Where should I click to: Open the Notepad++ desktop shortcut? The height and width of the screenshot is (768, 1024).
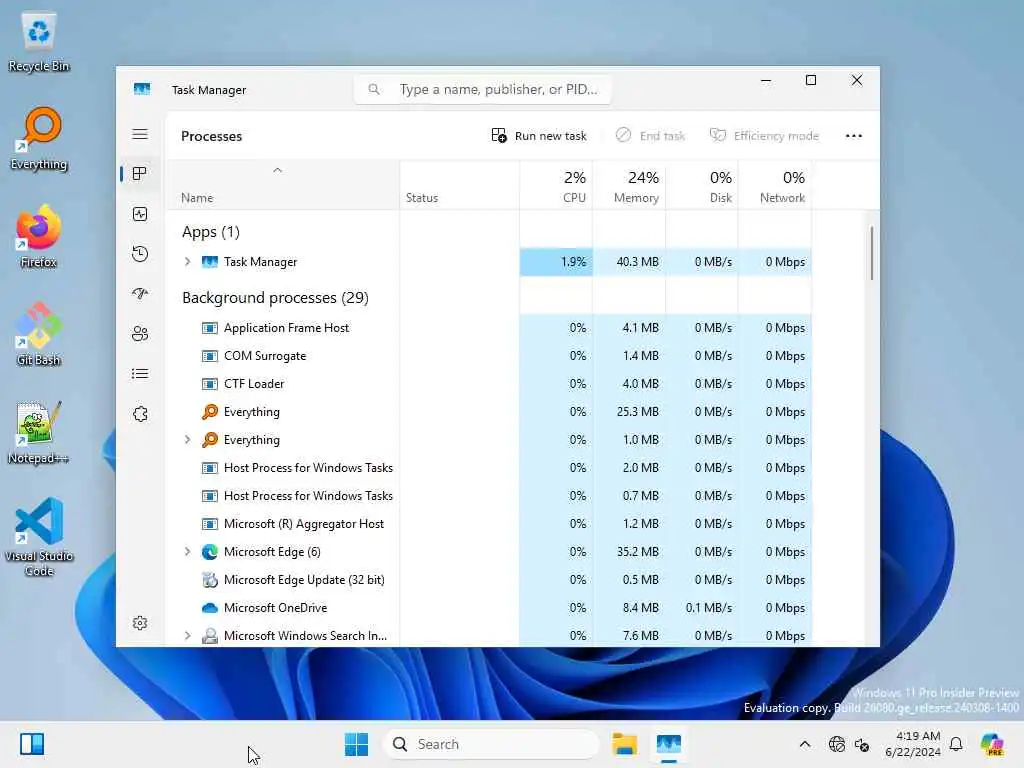pos(39,433)
